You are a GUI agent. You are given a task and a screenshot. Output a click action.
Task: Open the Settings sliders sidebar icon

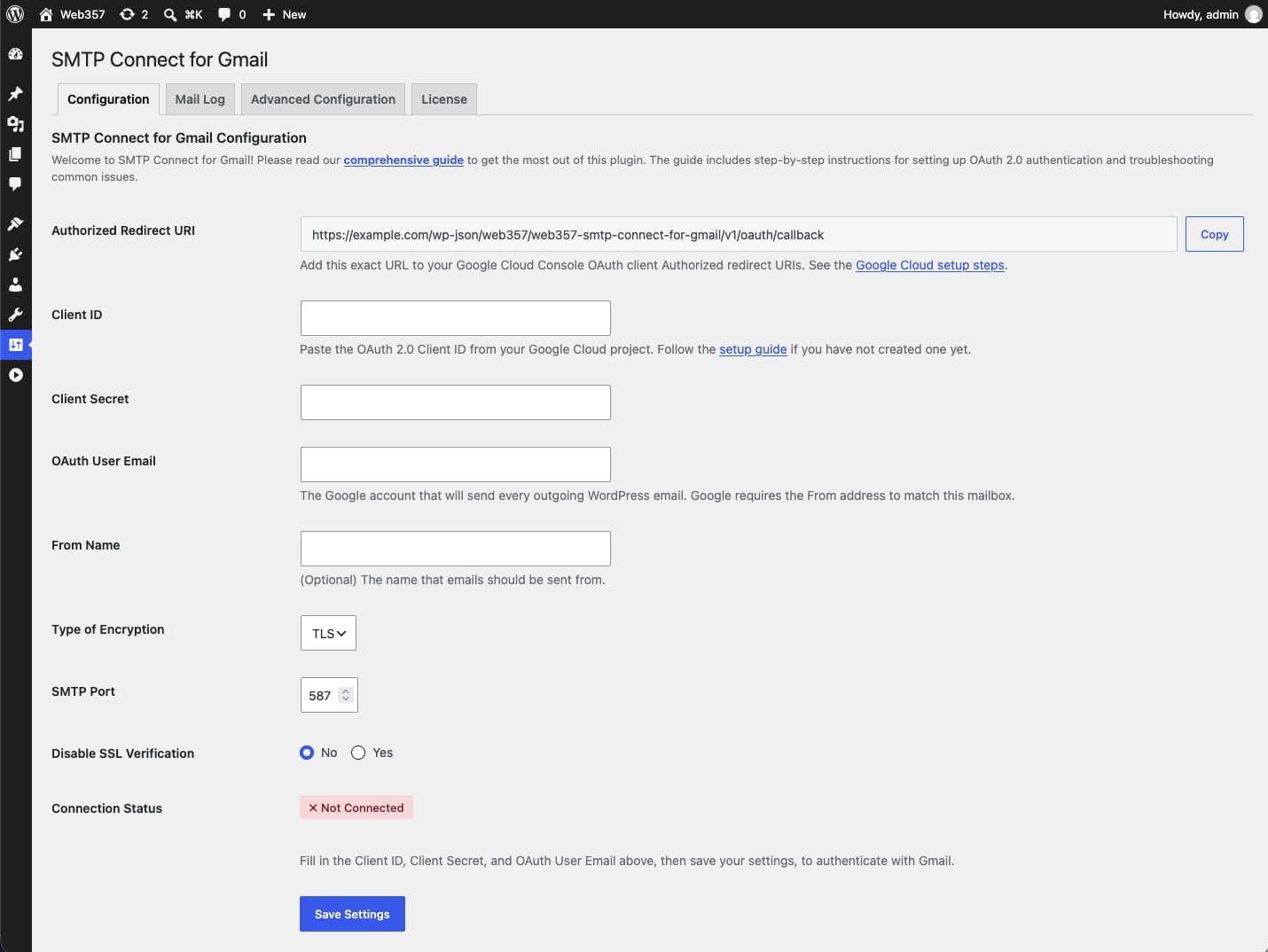tap(15, 345)
